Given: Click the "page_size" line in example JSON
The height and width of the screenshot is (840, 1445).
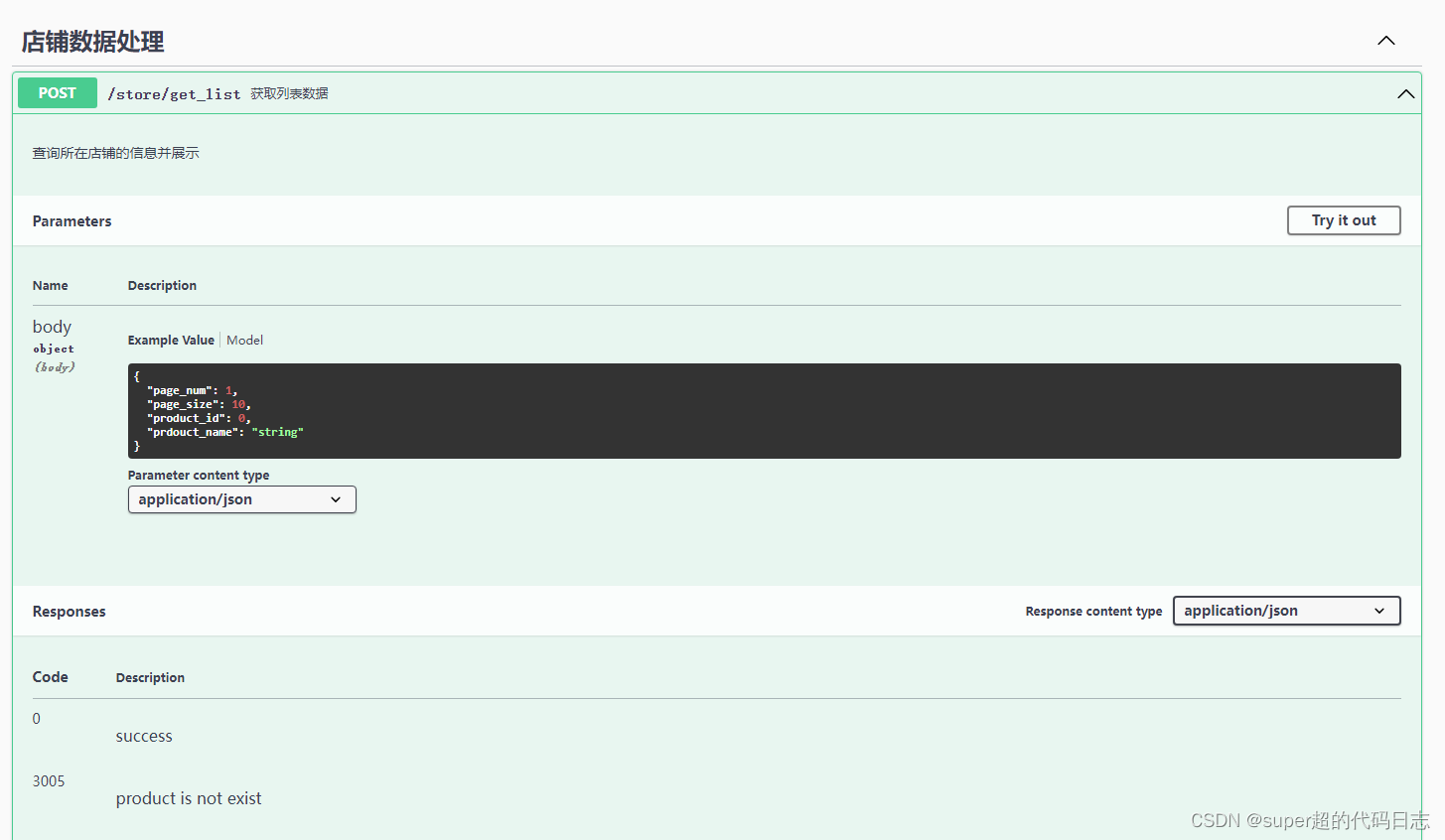Looking at the screenshot, I should [x=199, y=404].
